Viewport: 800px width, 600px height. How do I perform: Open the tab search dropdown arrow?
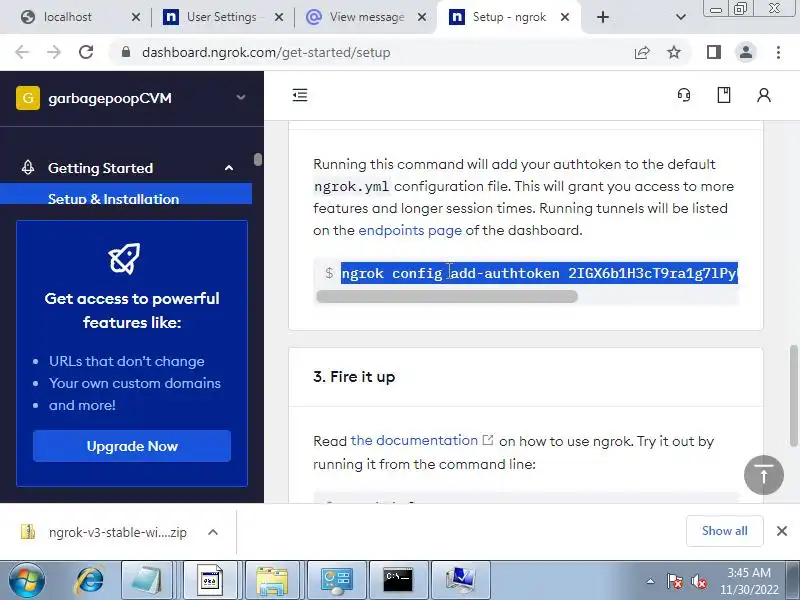click(681, 17)
